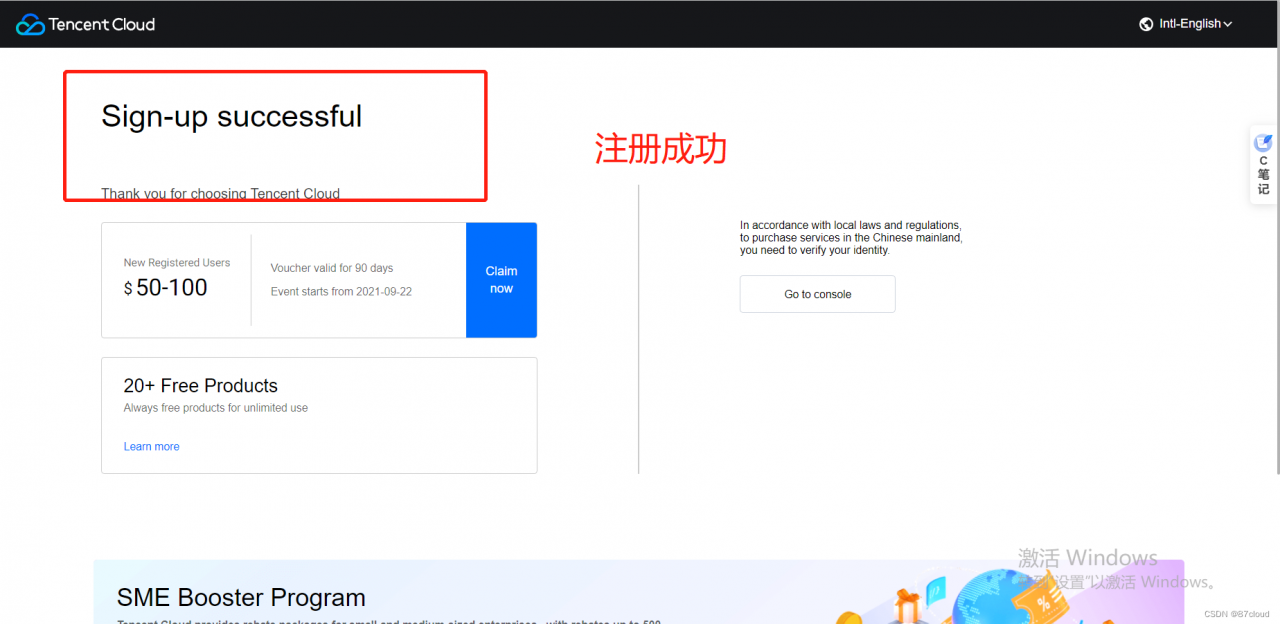
Task: Click the Sign-up successful heading
Action: (x=231, y=116)
